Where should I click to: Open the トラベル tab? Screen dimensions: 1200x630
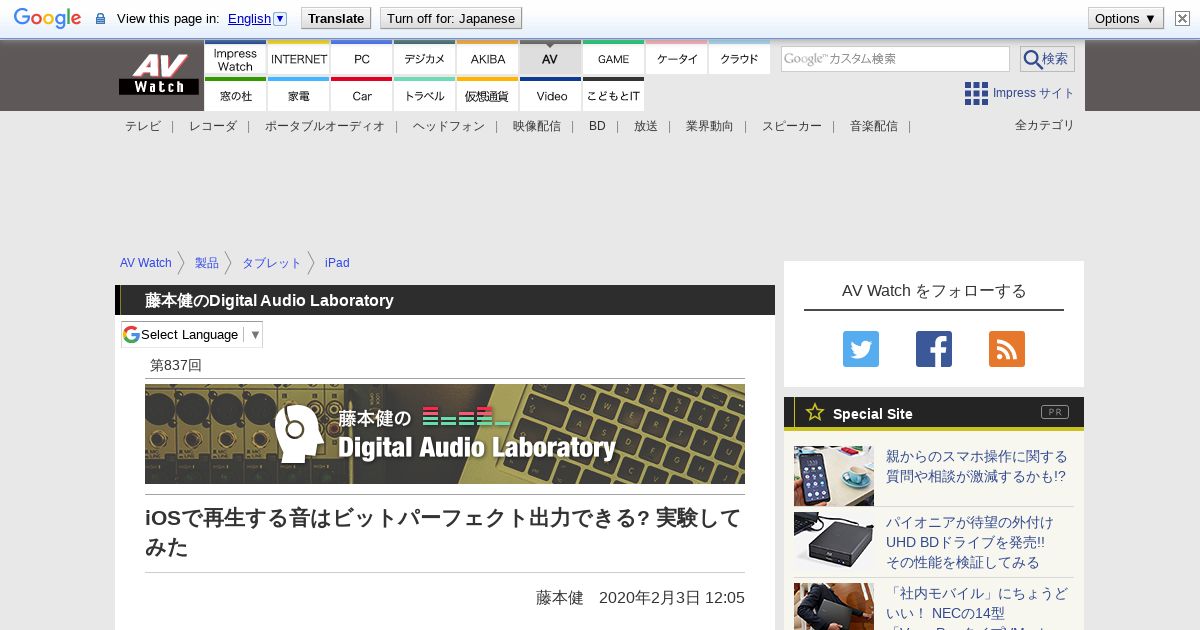[x=425, y=95]
